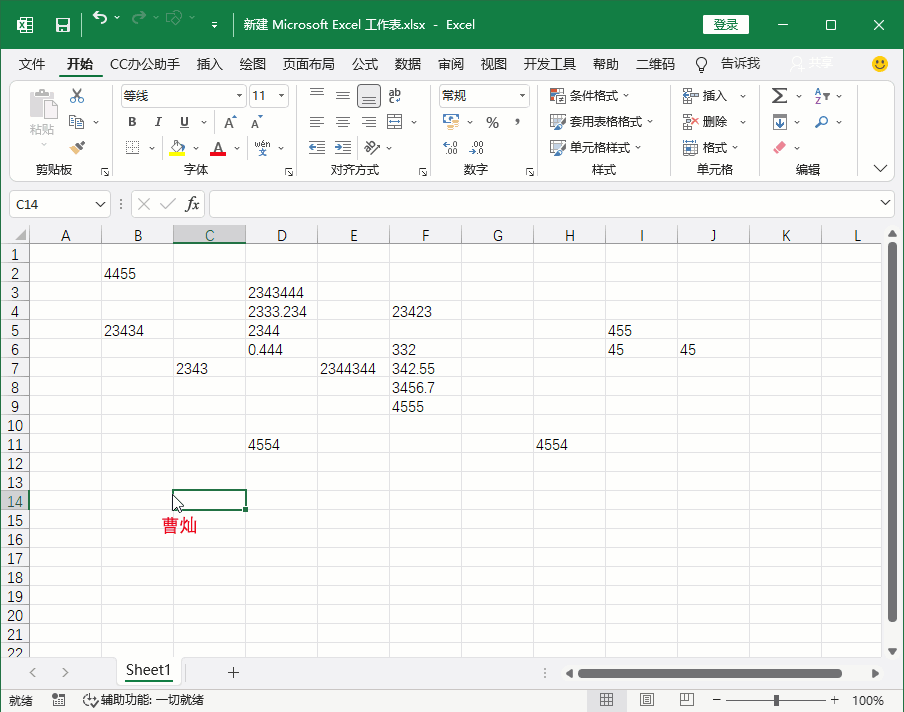The width and height of the screenshot is (904, 712).
Task: Click the increase indent icon
Action: point(343,148)
